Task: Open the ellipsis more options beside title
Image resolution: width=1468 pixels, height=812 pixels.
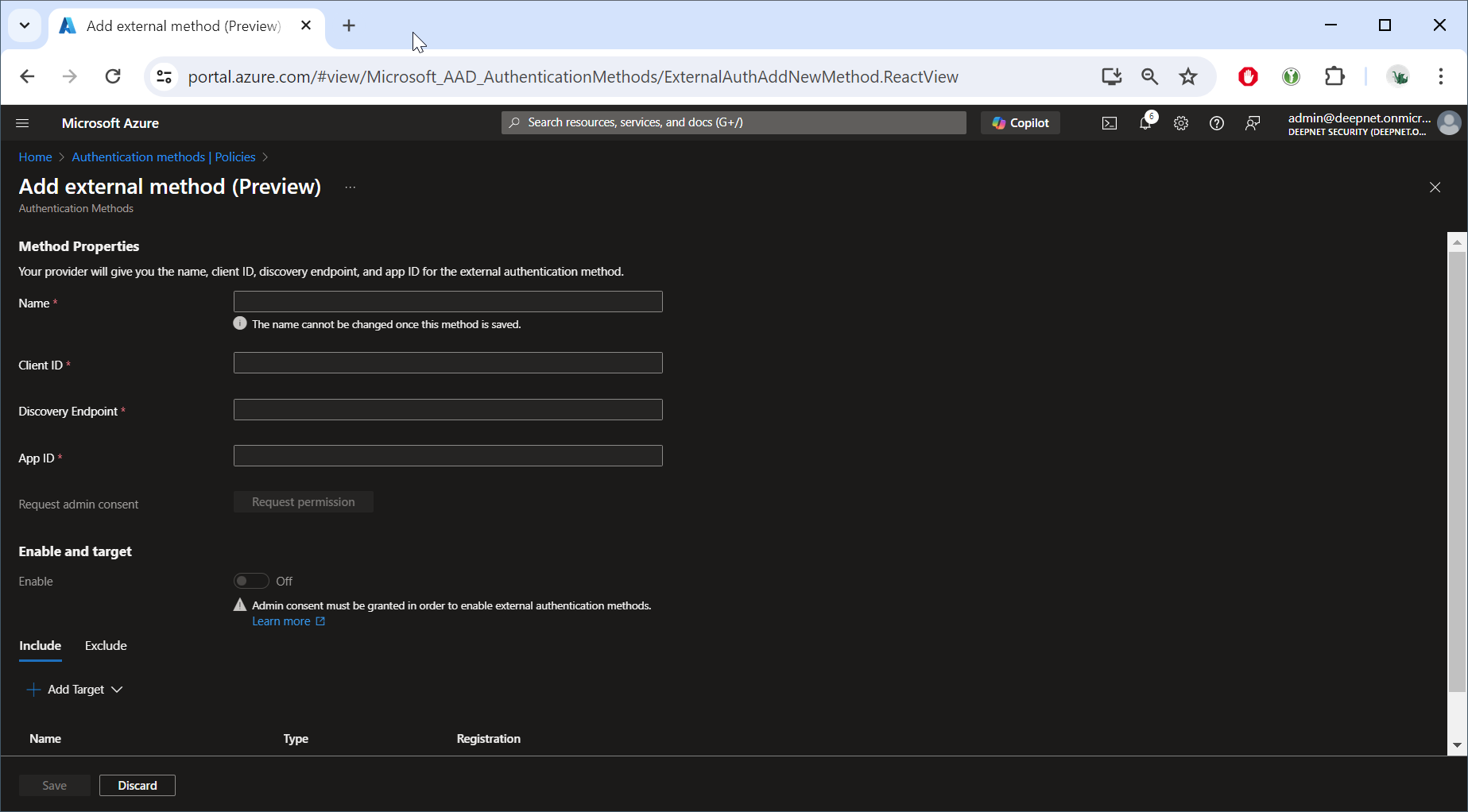Action: click(350, 188)
